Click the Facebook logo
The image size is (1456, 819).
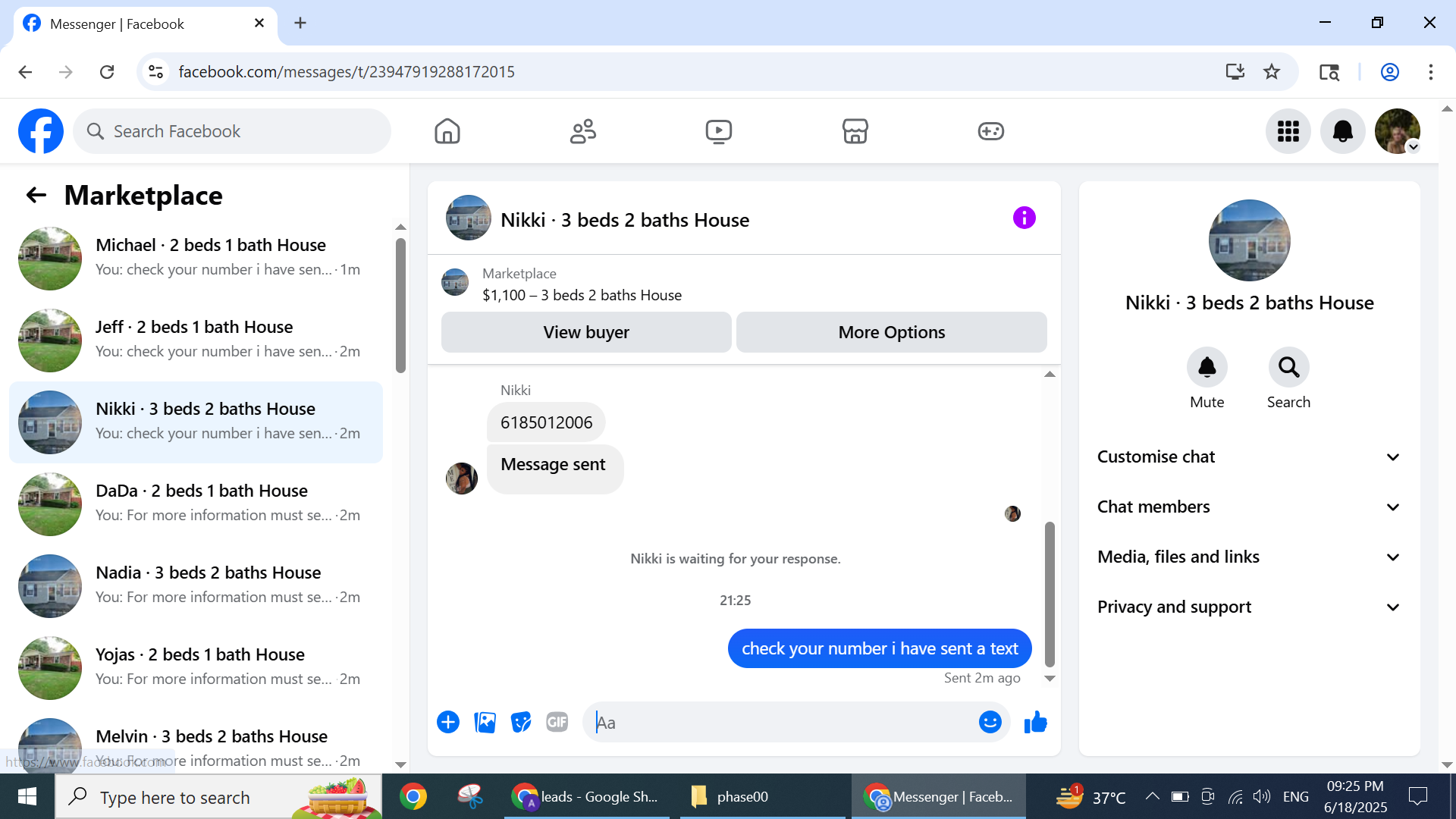tap(41, 131)
